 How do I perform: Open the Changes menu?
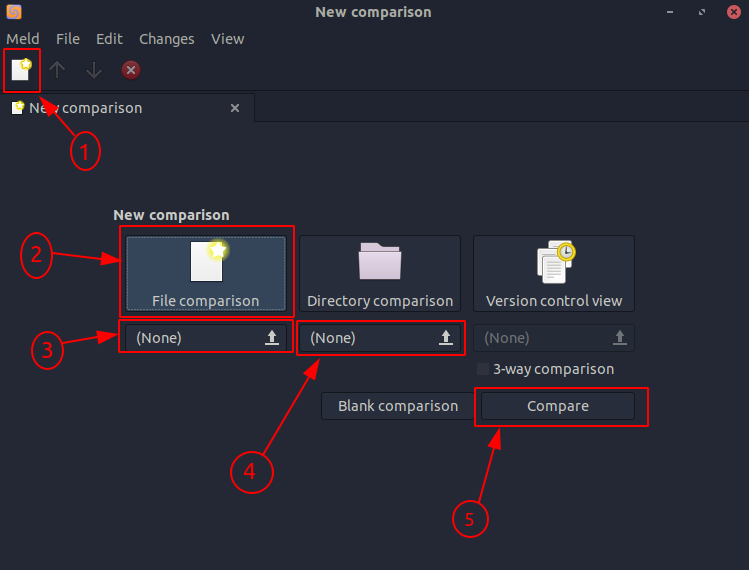[x=167, y=39]
